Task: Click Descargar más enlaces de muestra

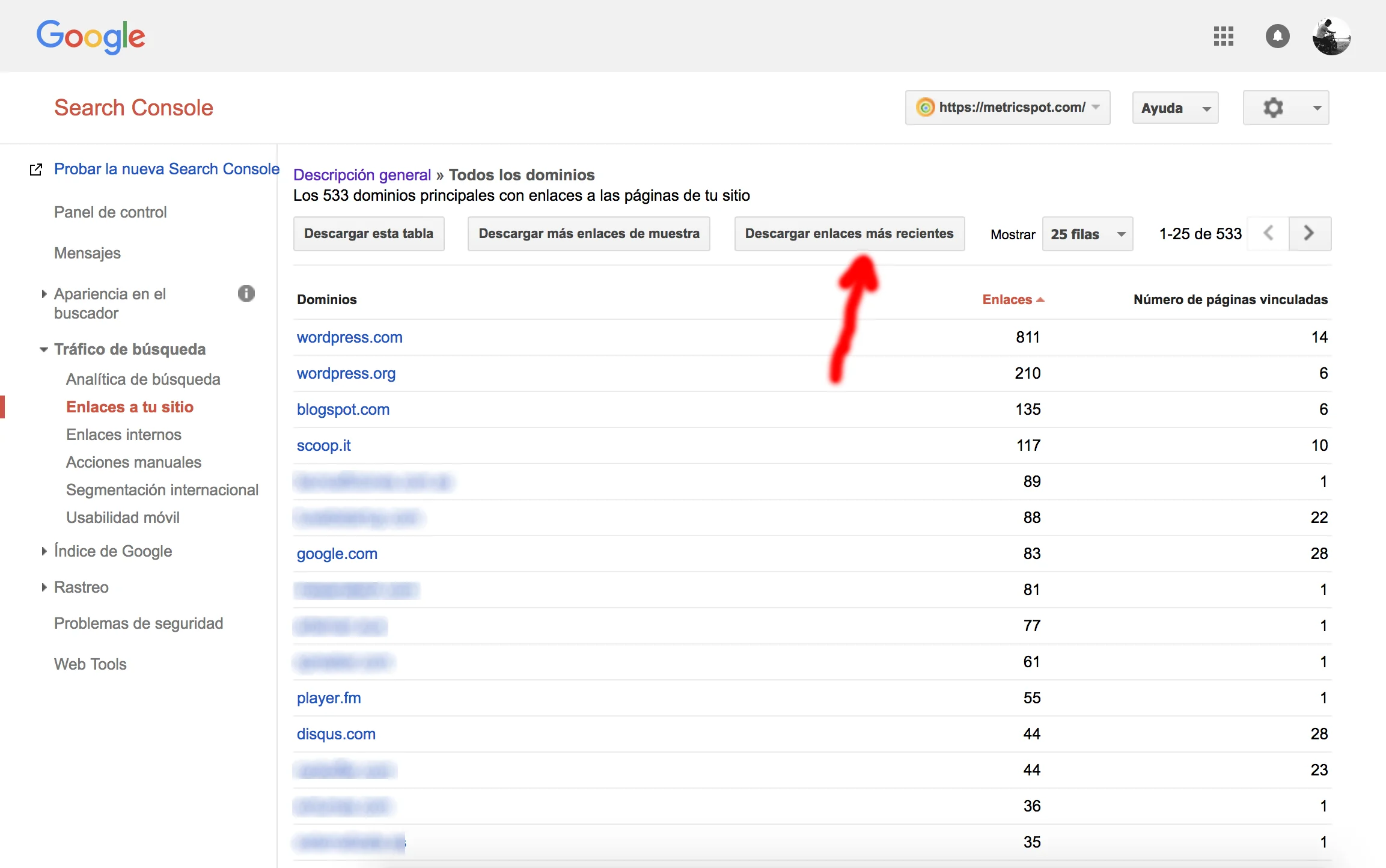Action: coord(588,234)
